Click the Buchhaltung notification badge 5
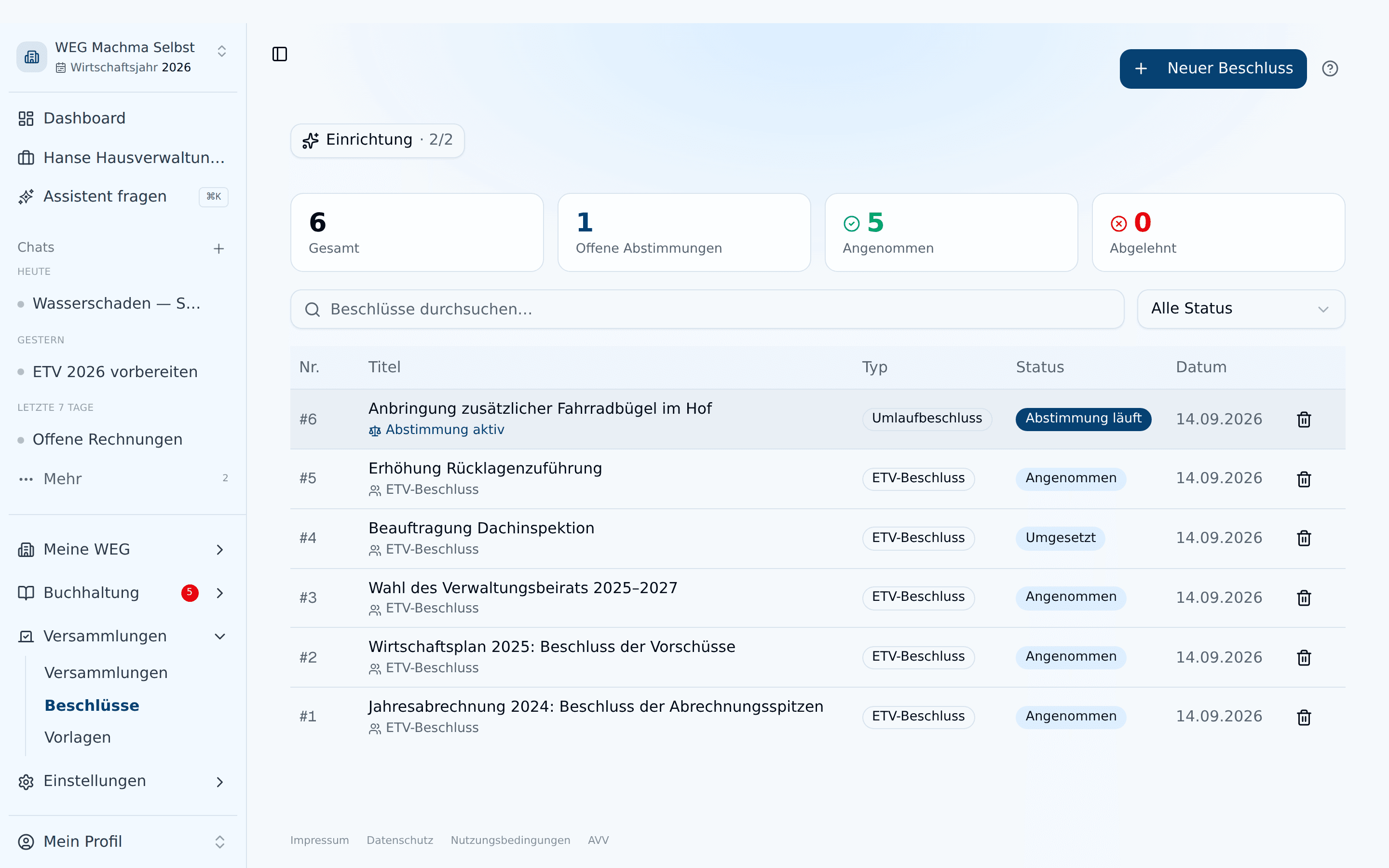This screenshot has height=868, width=1389. point(190,593)
